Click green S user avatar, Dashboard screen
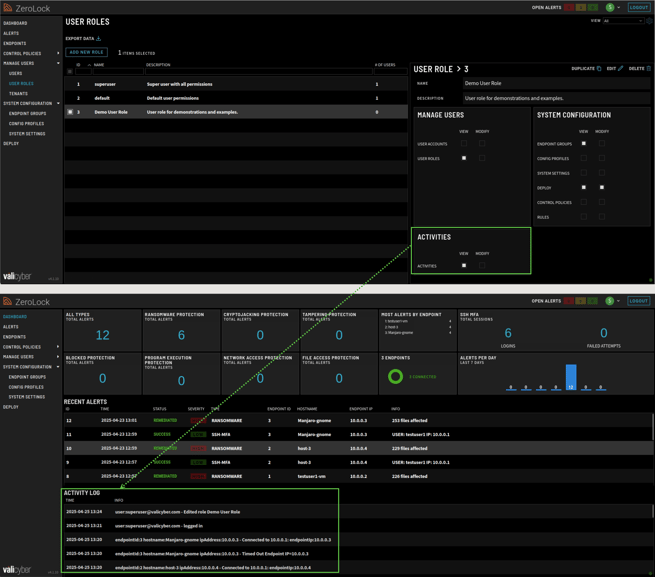This screenshot has height=577, width=655. tap(610, 301)
